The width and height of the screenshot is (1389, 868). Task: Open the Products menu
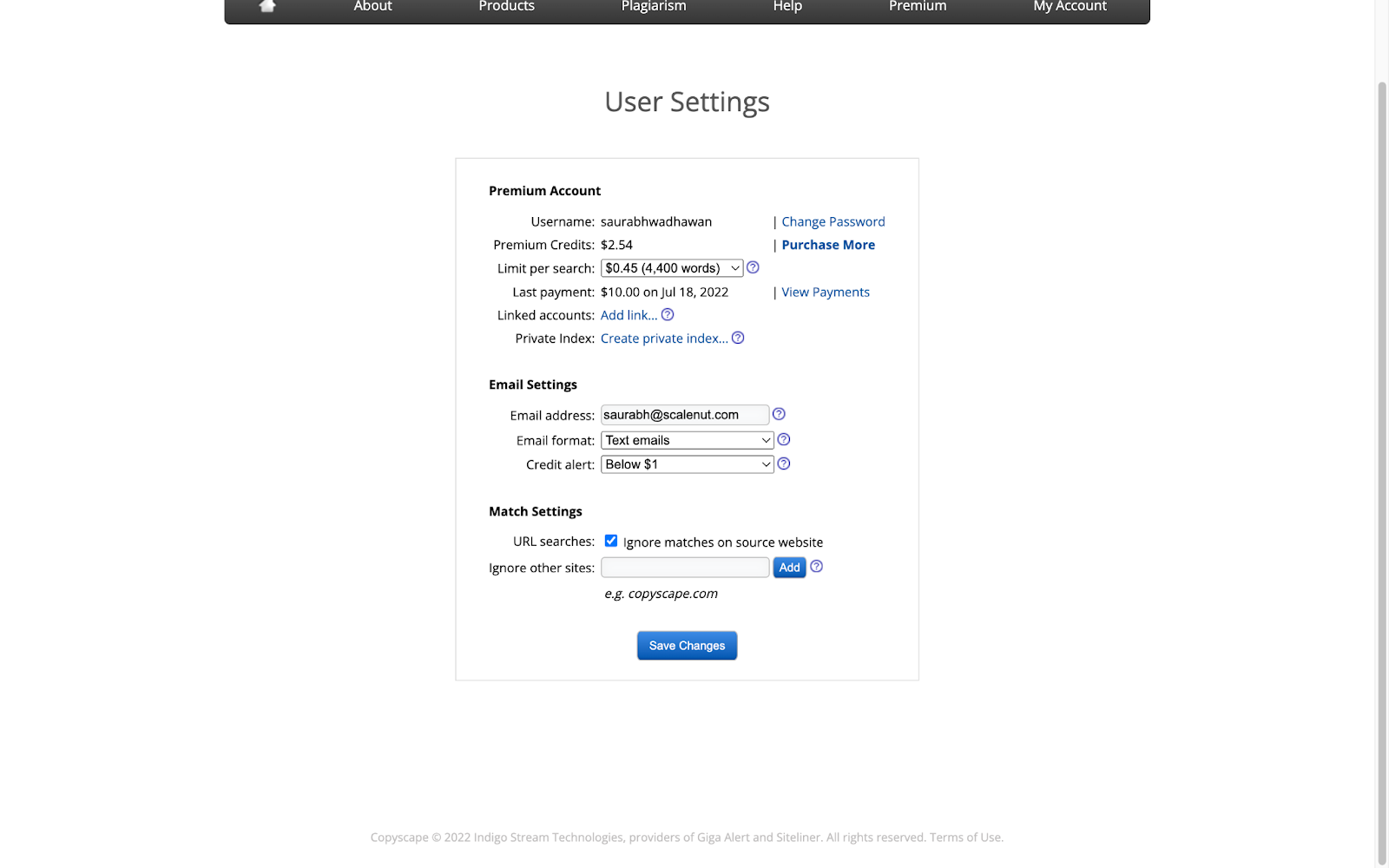click(x=506, y=6)
